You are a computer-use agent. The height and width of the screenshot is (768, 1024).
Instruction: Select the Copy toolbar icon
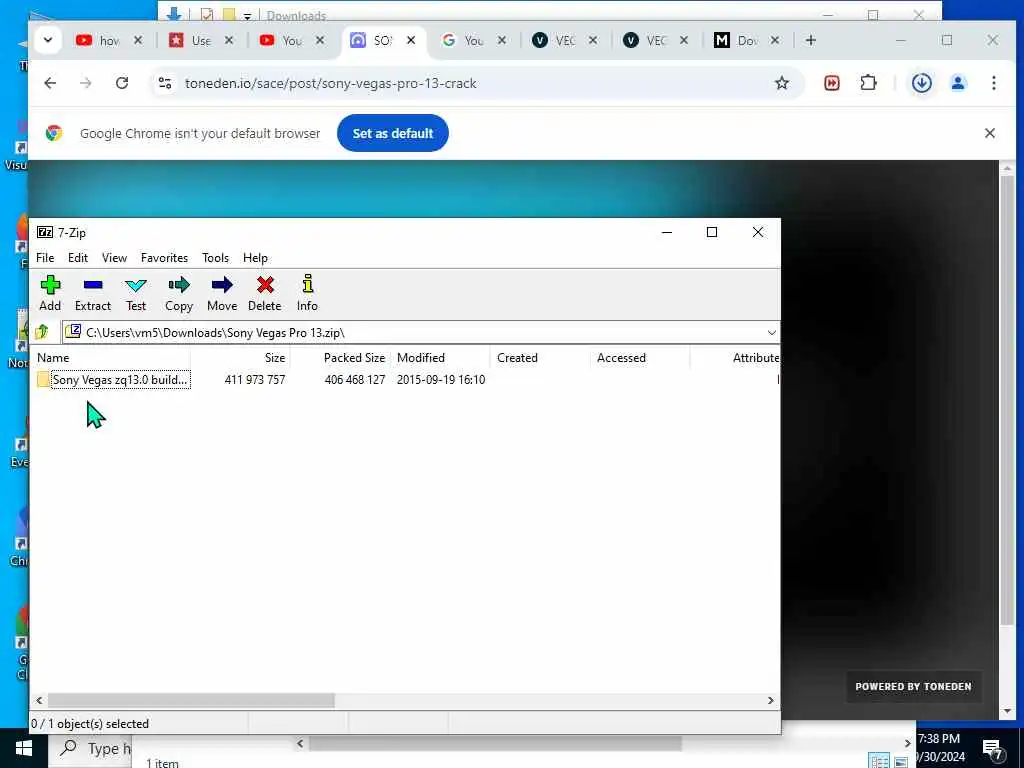tap(179, 293)
